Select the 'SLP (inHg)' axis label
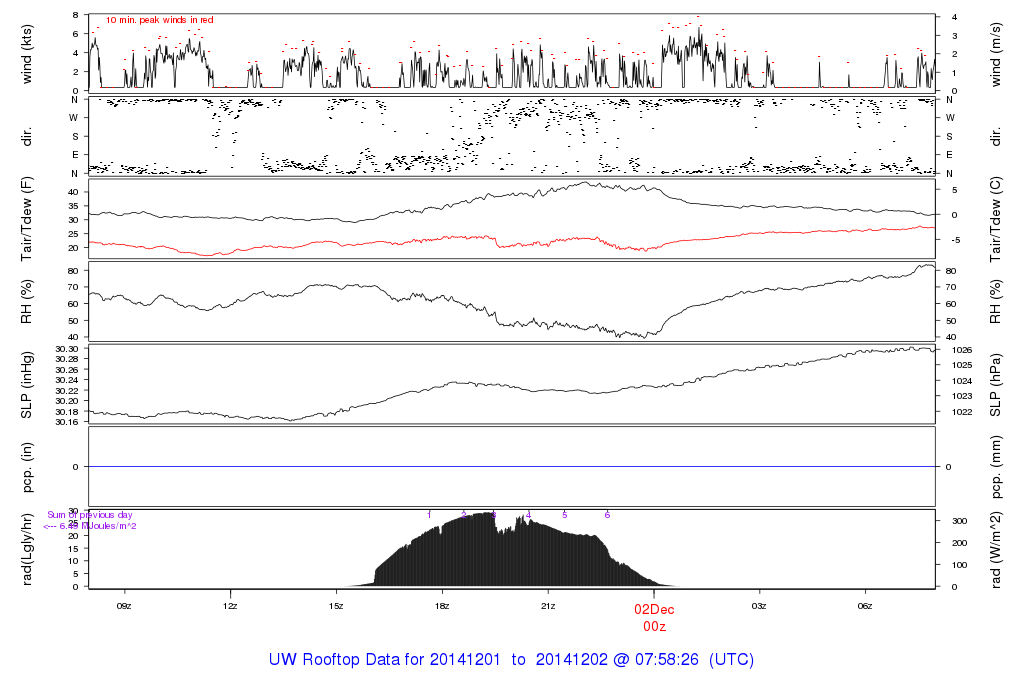Image resolution: width=1024 pixels, height=700 pixels. [x=27, y=385]
